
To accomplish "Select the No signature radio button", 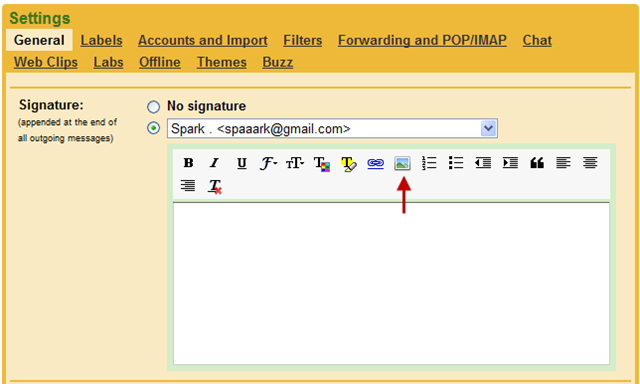I will 153,107.
